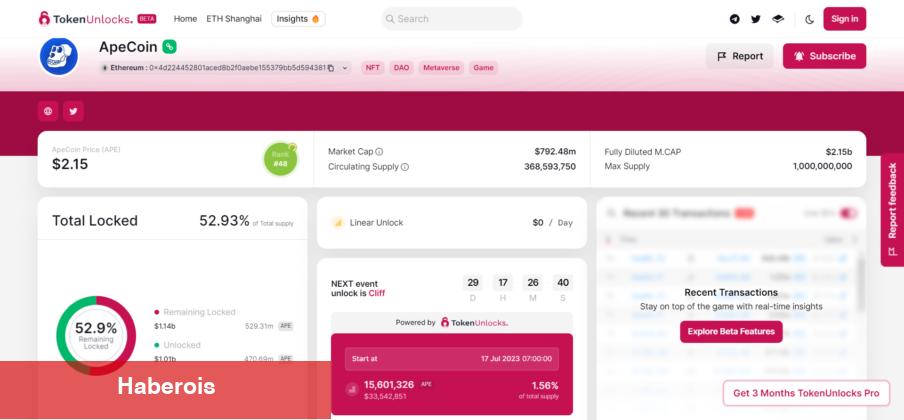This screenshot has height=420, width=904.
Task: Open the ApeCoin Twitter icon in the crimson banner
Action: (73, 111)
